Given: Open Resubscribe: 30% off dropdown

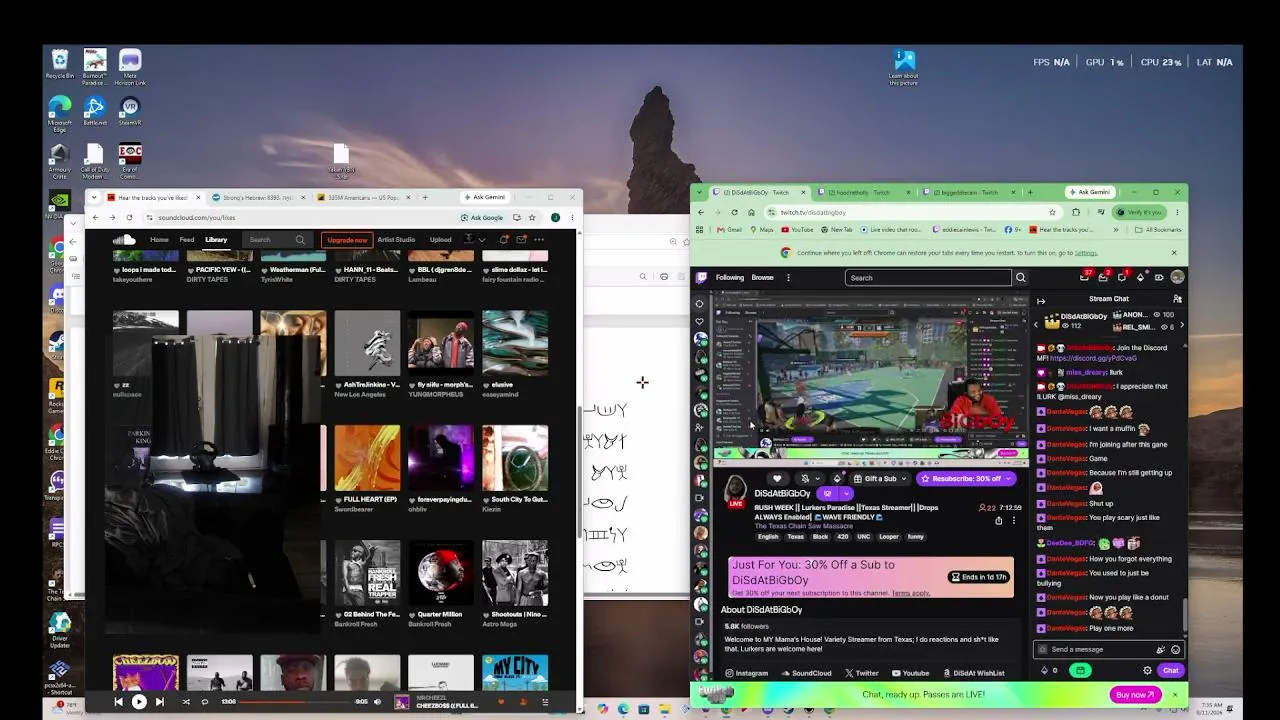Looking at the screenshot, I should 1009,479.
